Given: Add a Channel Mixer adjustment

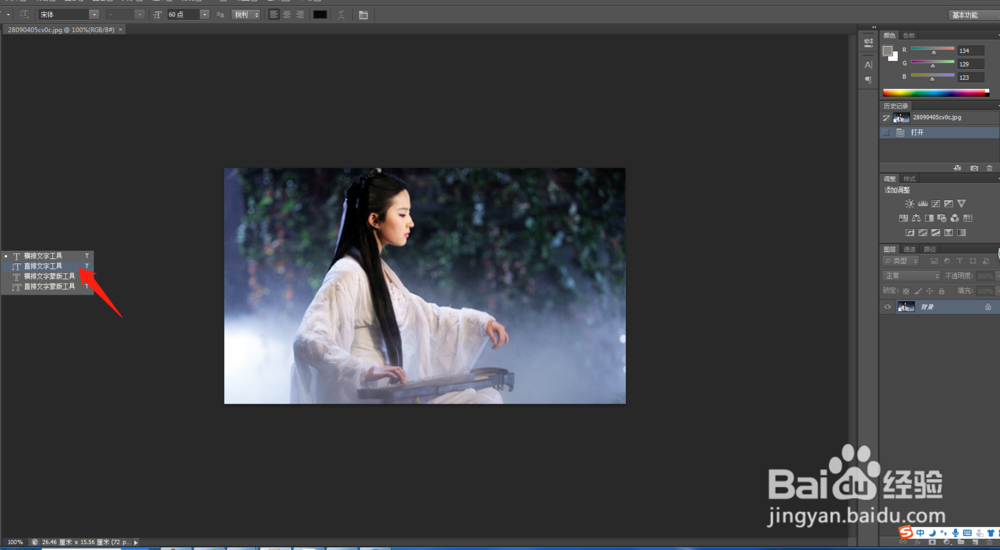Looking at the screenshot, I should point(955,218).
